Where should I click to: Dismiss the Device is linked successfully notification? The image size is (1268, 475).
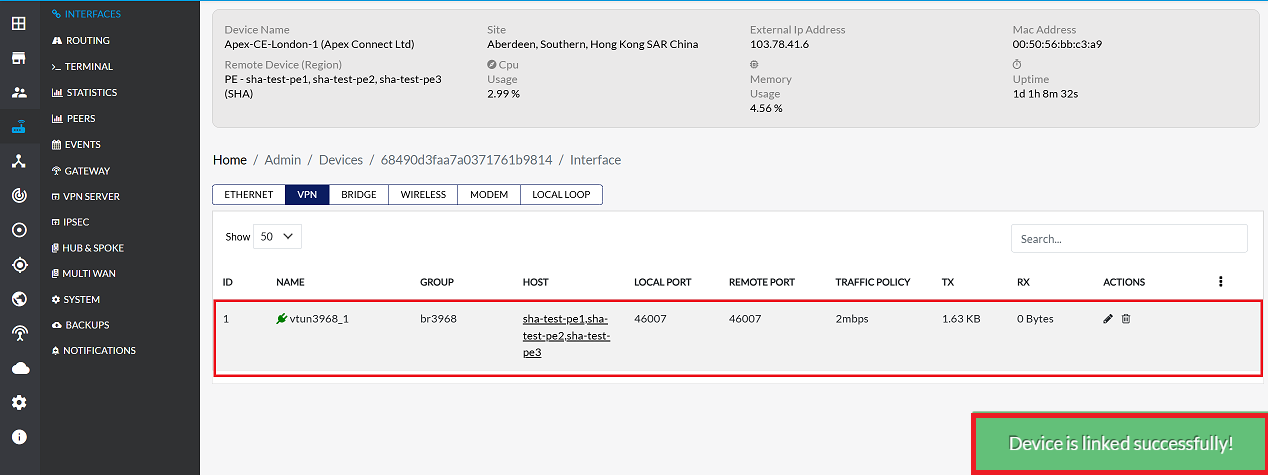click(x=1120, y=443)
